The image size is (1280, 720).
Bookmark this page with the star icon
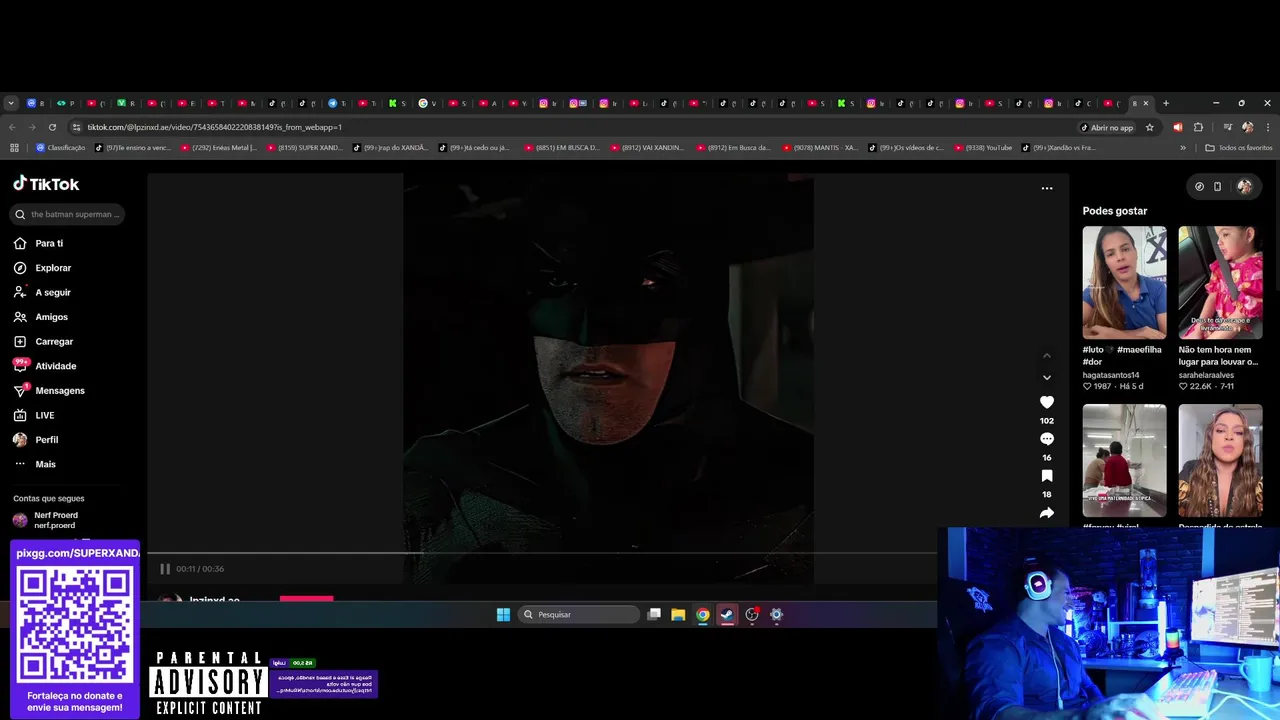[x=1150, y=127]
